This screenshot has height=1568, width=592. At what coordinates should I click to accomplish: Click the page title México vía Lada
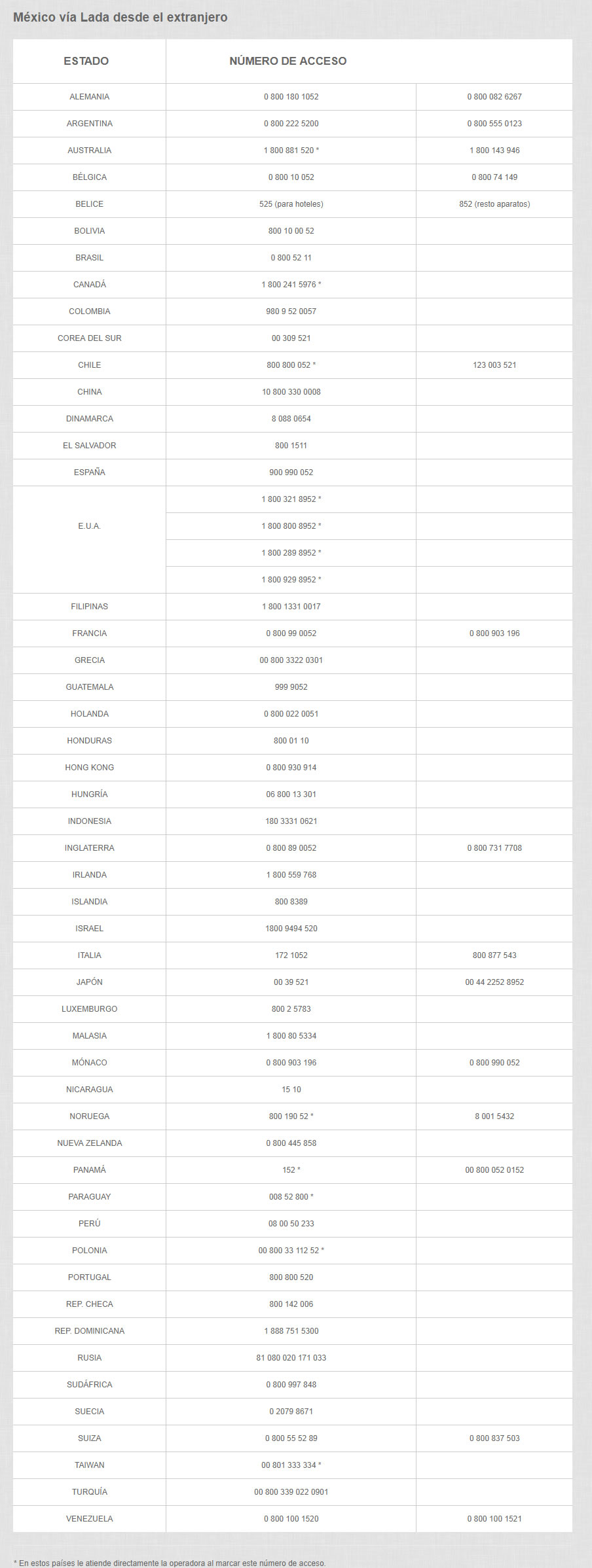pyautogui.click(x=120, y=18)
